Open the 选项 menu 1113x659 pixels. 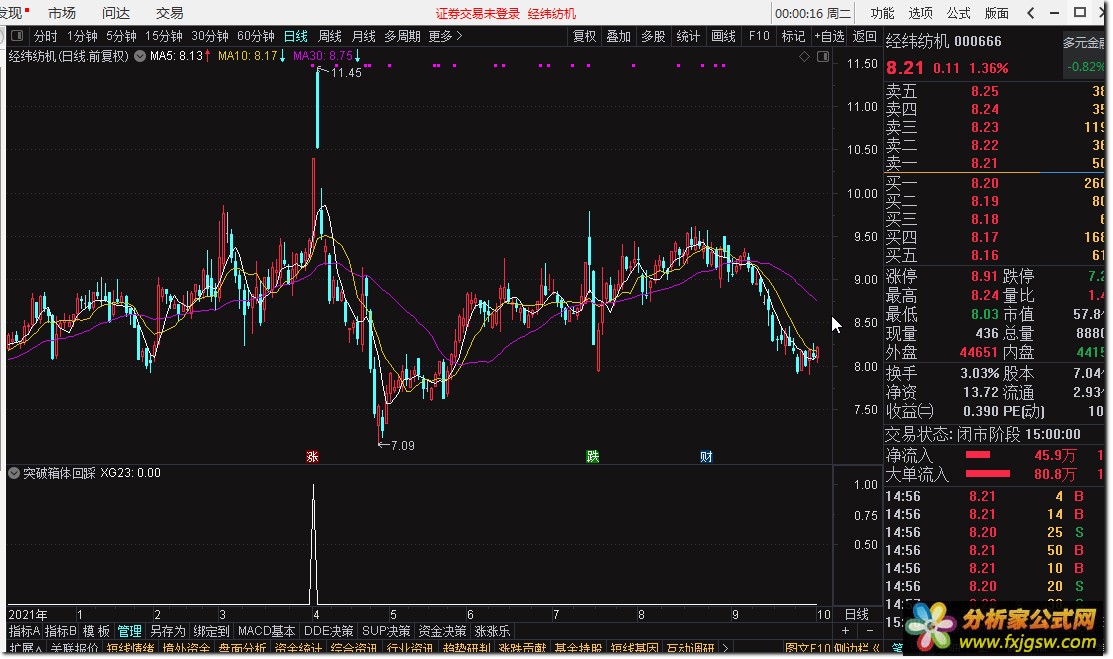tap(921, 13)
